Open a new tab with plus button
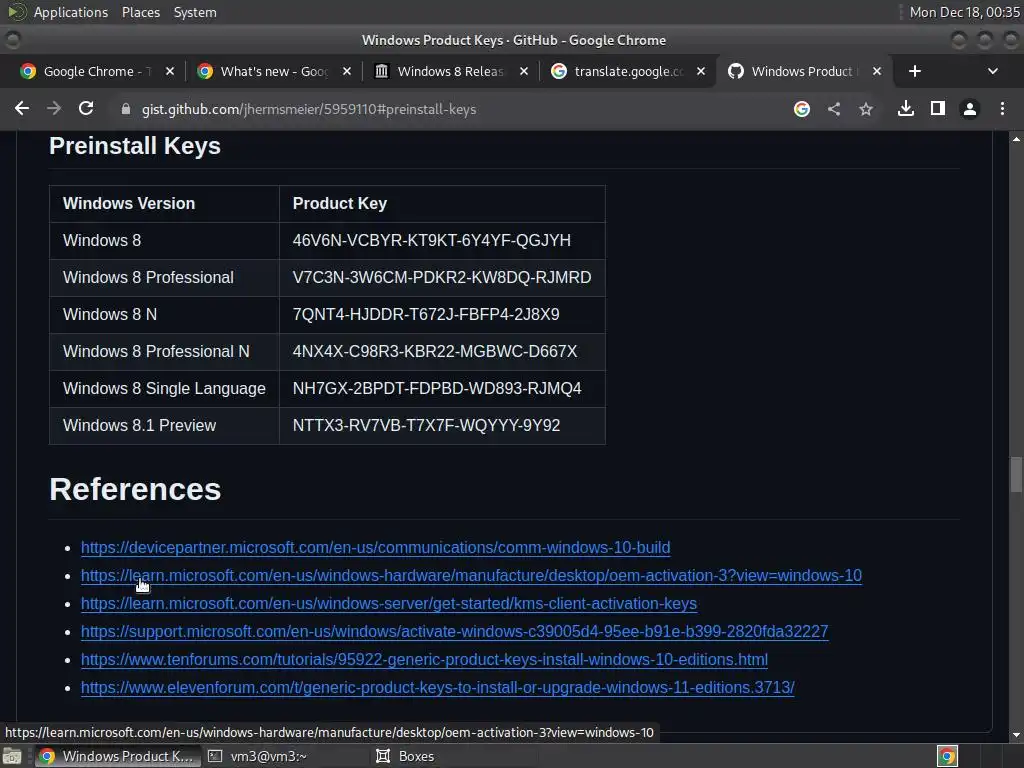Screen dimensions: 1024x768 915,71
